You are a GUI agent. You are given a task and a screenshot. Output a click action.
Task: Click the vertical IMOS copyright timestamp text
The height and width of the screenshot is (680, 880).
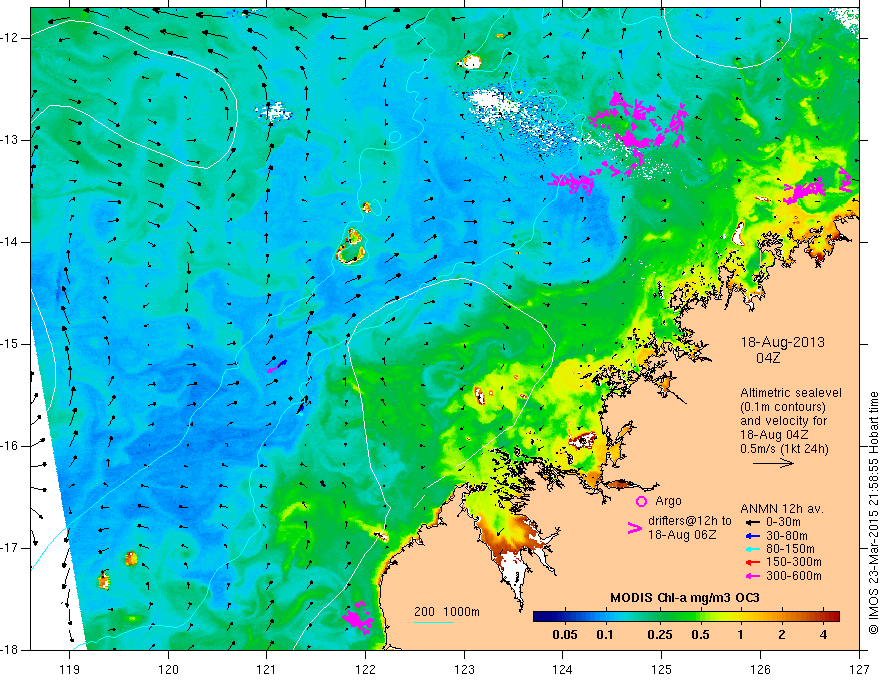873,513
